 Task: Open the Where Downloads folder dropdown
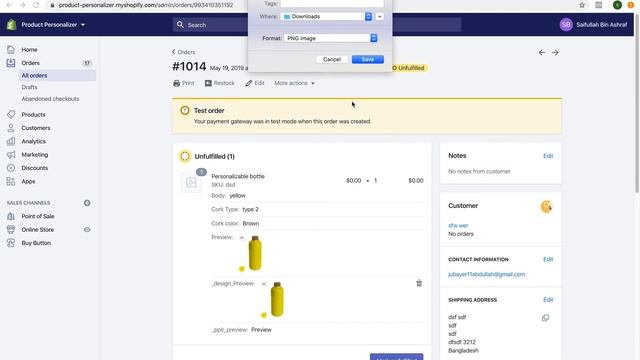tap(327, 16)
